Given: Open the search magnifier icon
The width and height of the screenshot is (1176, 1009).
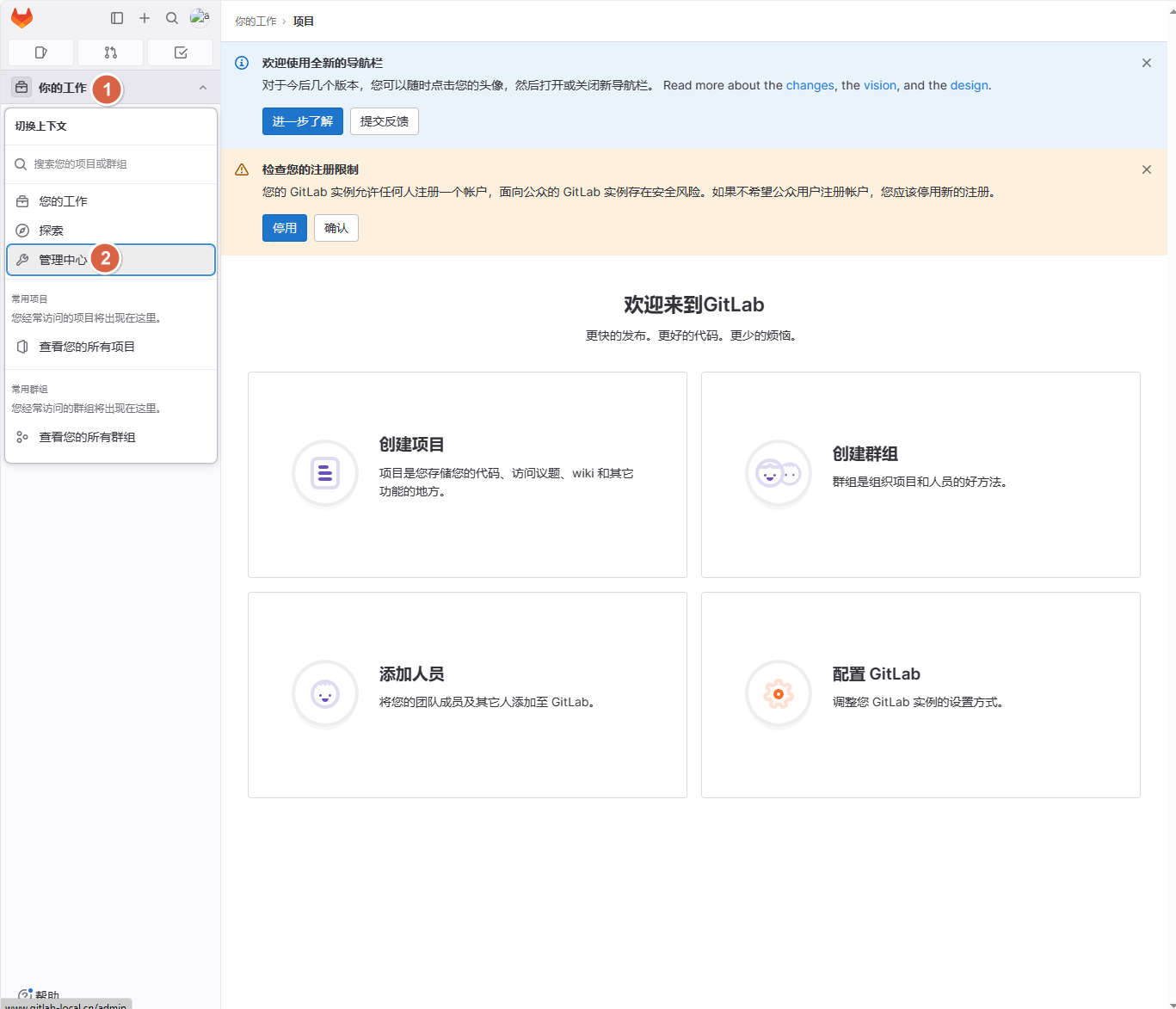Looking at the screenshot, I should pyautogui.click(x=172, y=18).
